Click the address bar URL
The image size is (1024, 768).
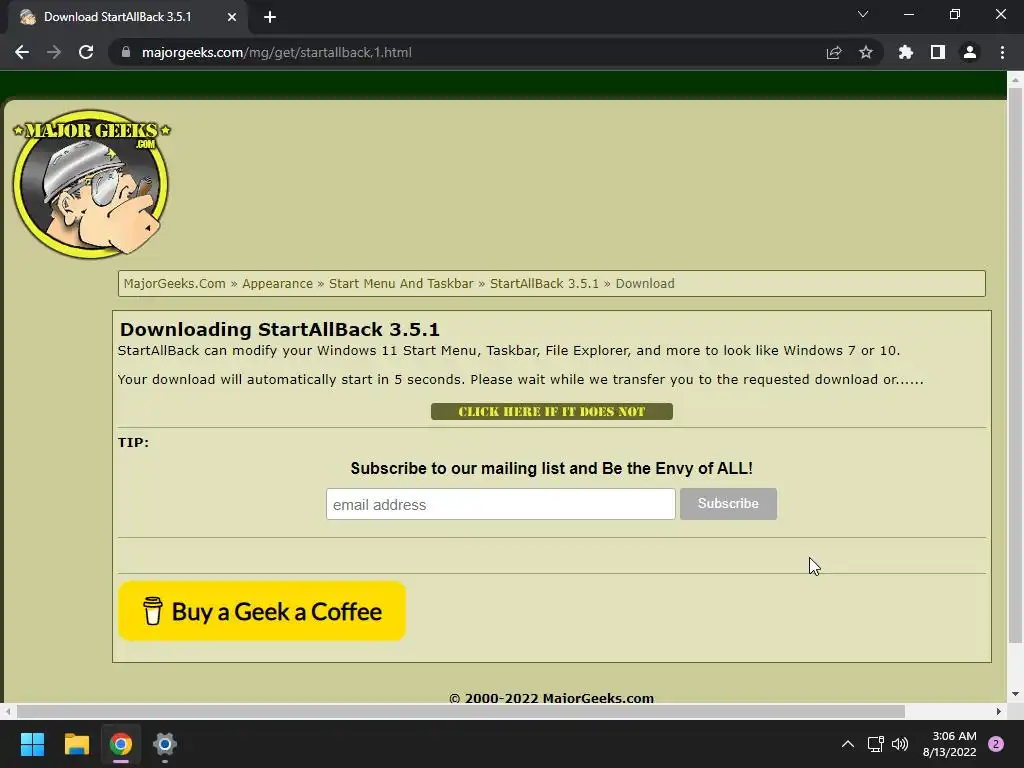click(x=277, y=52)
